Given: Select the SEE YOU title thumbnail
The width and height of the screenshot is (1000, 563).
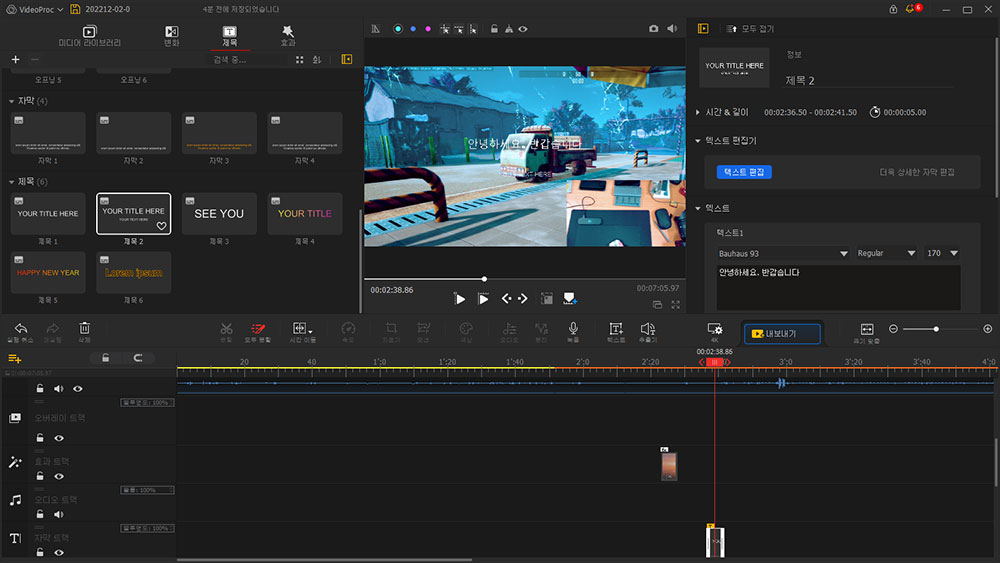Looking at the screenshot, I should pos(219,214).
